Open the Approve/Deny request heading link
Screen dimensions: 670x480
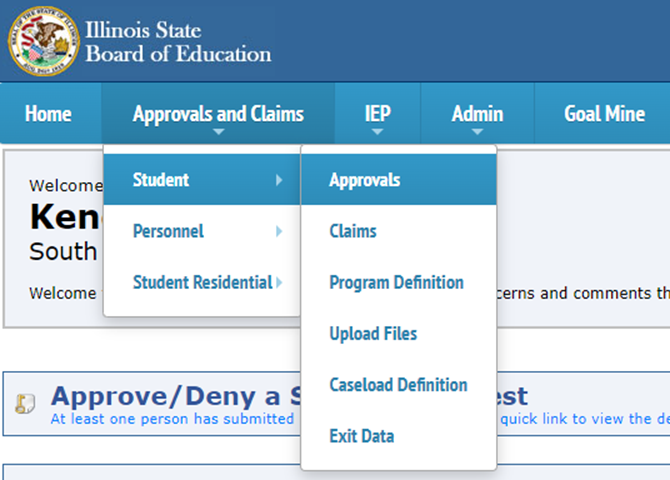[170, 397]
